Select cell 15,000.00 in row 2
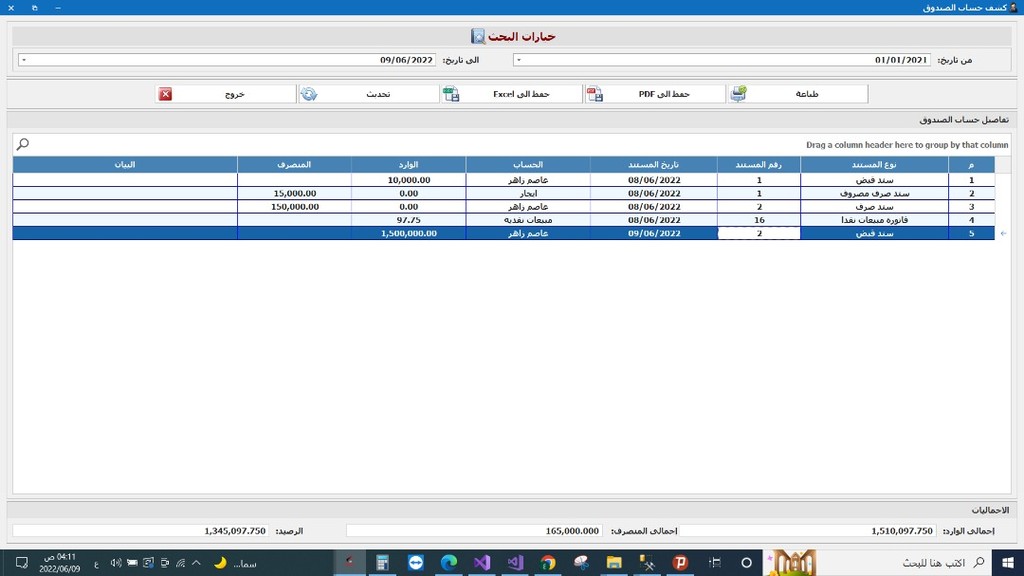This screenshot has height=576, width=1024. click(294, 193)
